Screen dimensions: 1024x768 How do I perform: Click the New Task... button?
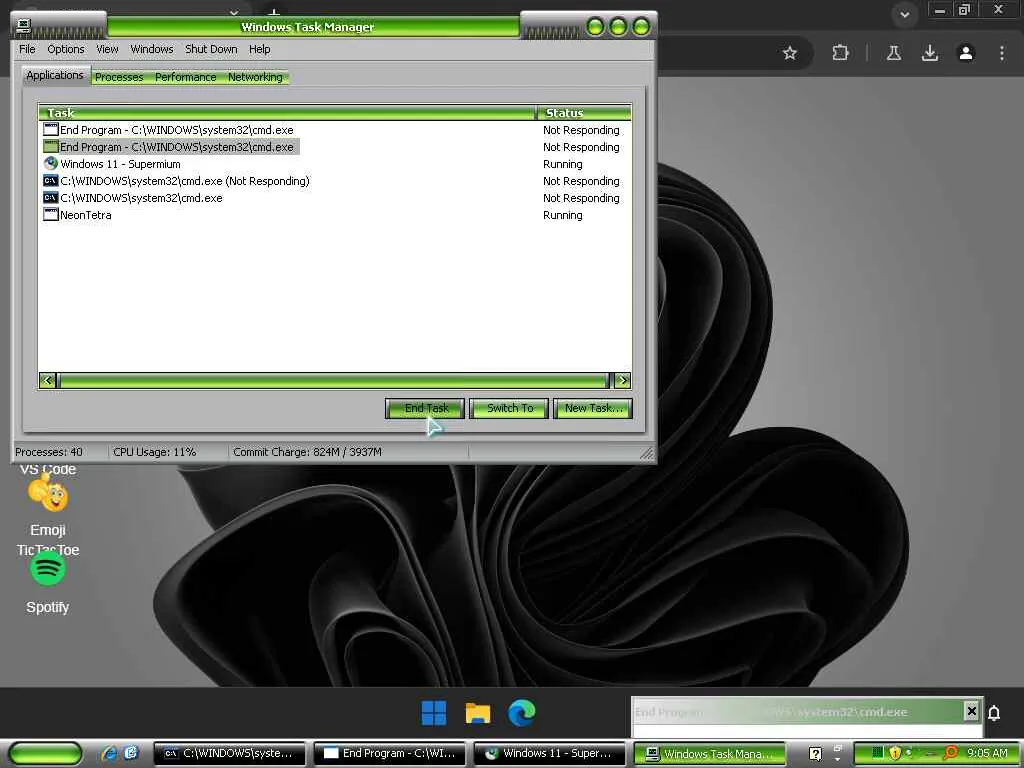pyautogui.click(x=593, y=408)
